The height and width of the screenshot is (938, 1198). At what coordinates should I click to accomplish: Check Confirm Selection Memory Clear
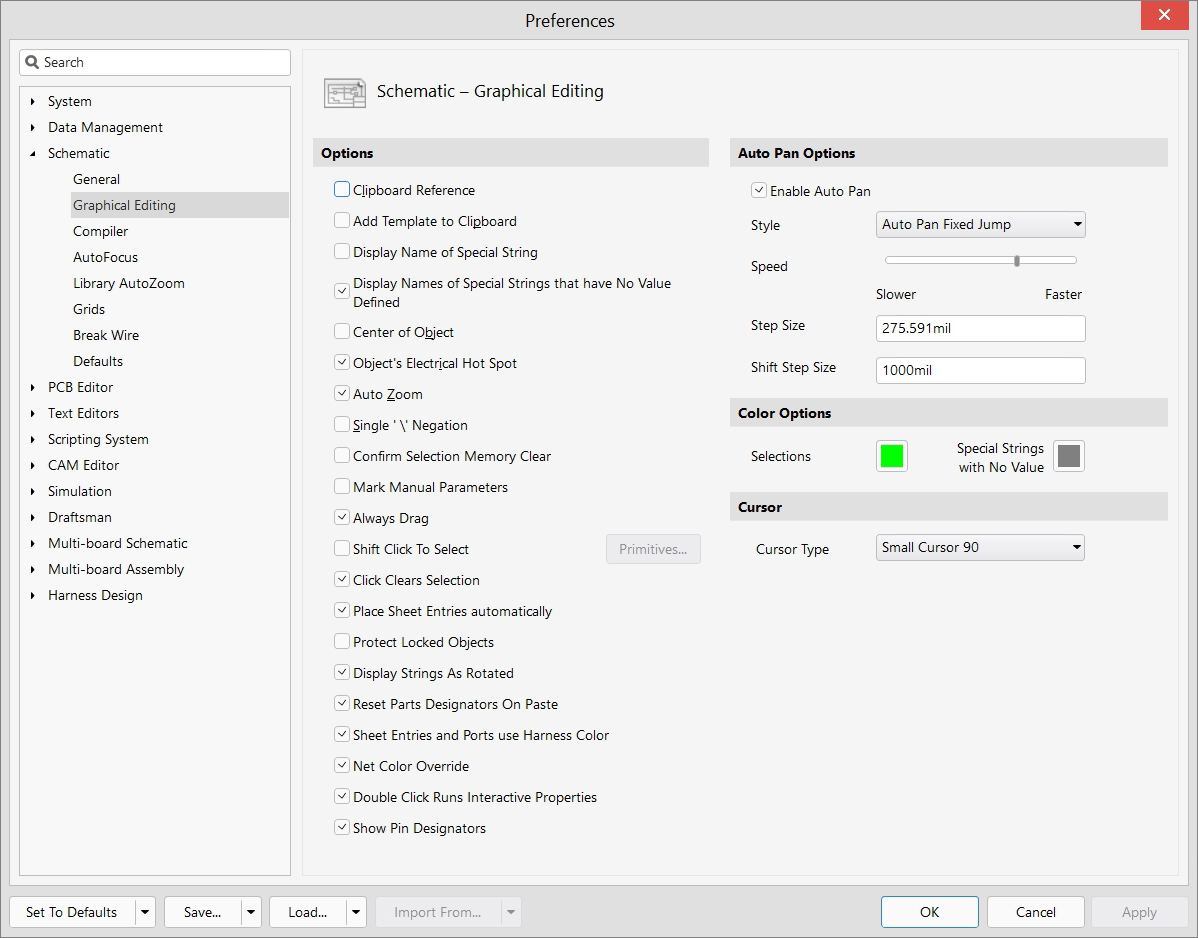[342, 455]
